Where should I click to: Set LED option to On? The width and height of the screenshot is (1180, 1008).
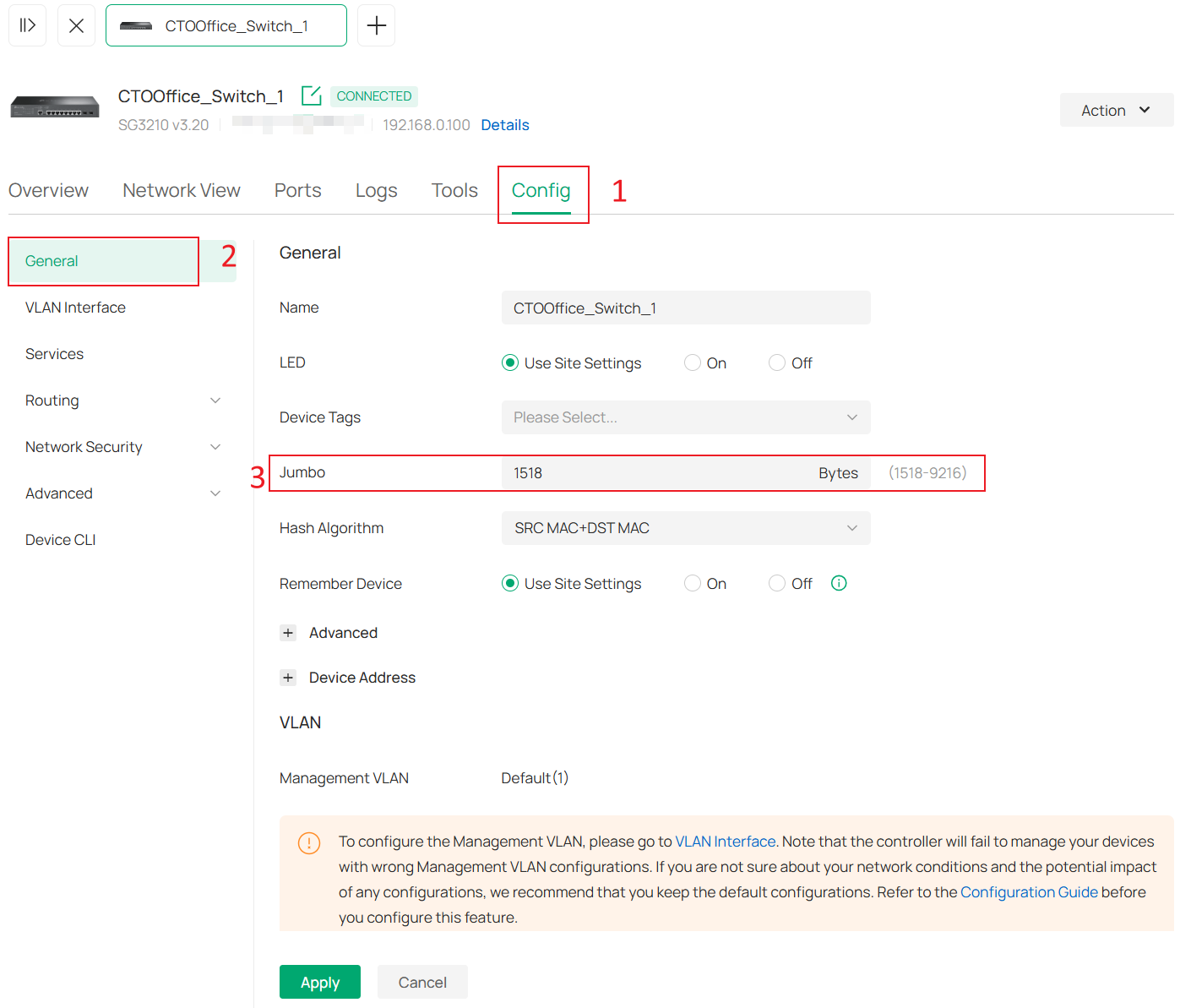pos(693,362)
